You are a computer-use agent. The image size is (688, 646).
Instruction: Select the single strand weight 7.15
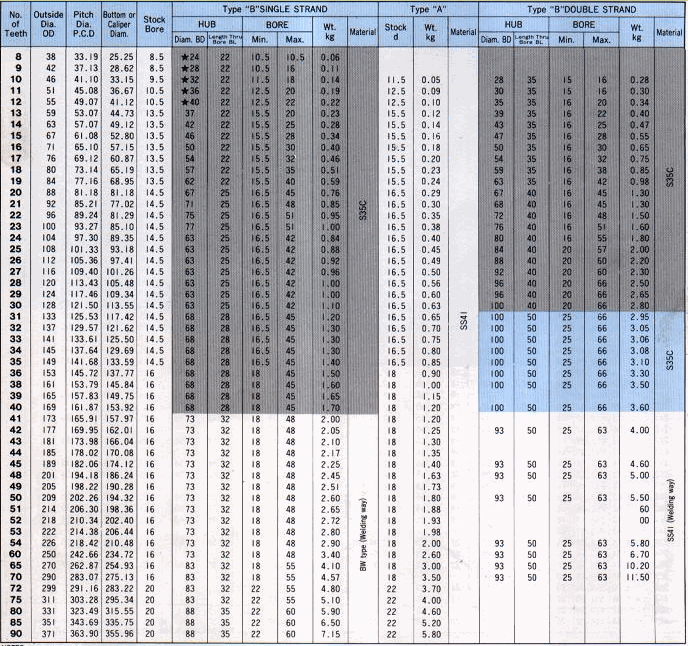click(x=329, y=633)
